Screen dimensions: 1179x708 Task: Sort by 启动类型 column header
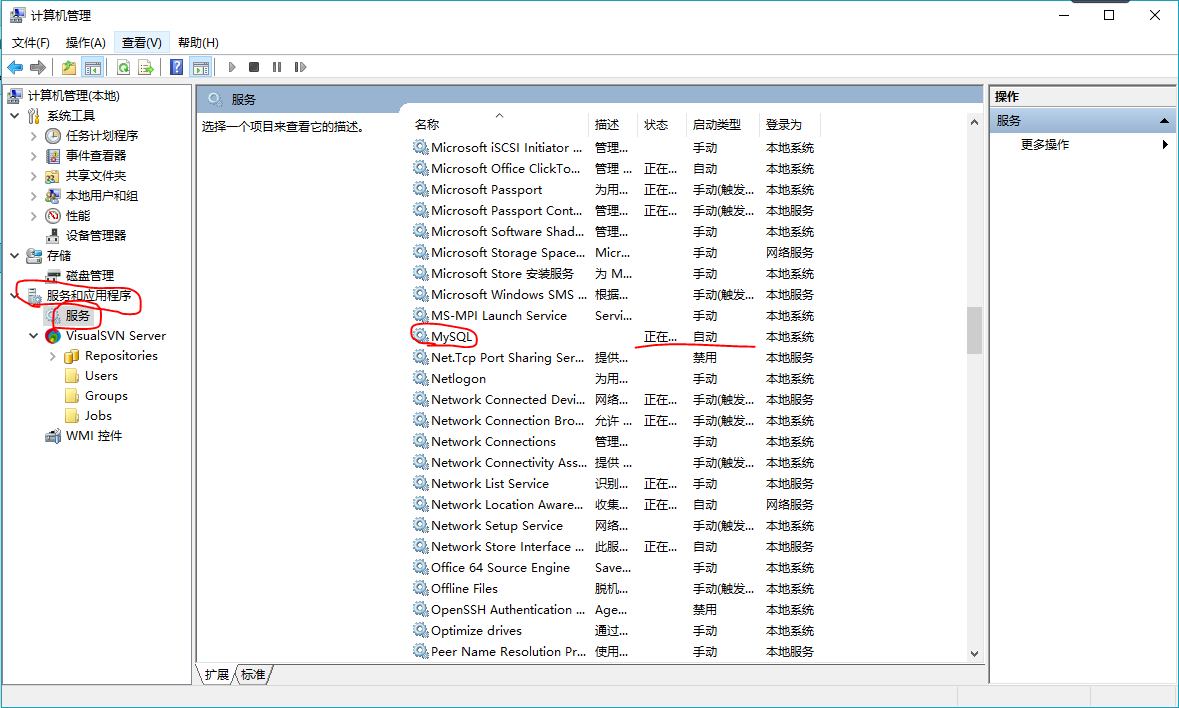pyautogui.click(x=722, y=125)
